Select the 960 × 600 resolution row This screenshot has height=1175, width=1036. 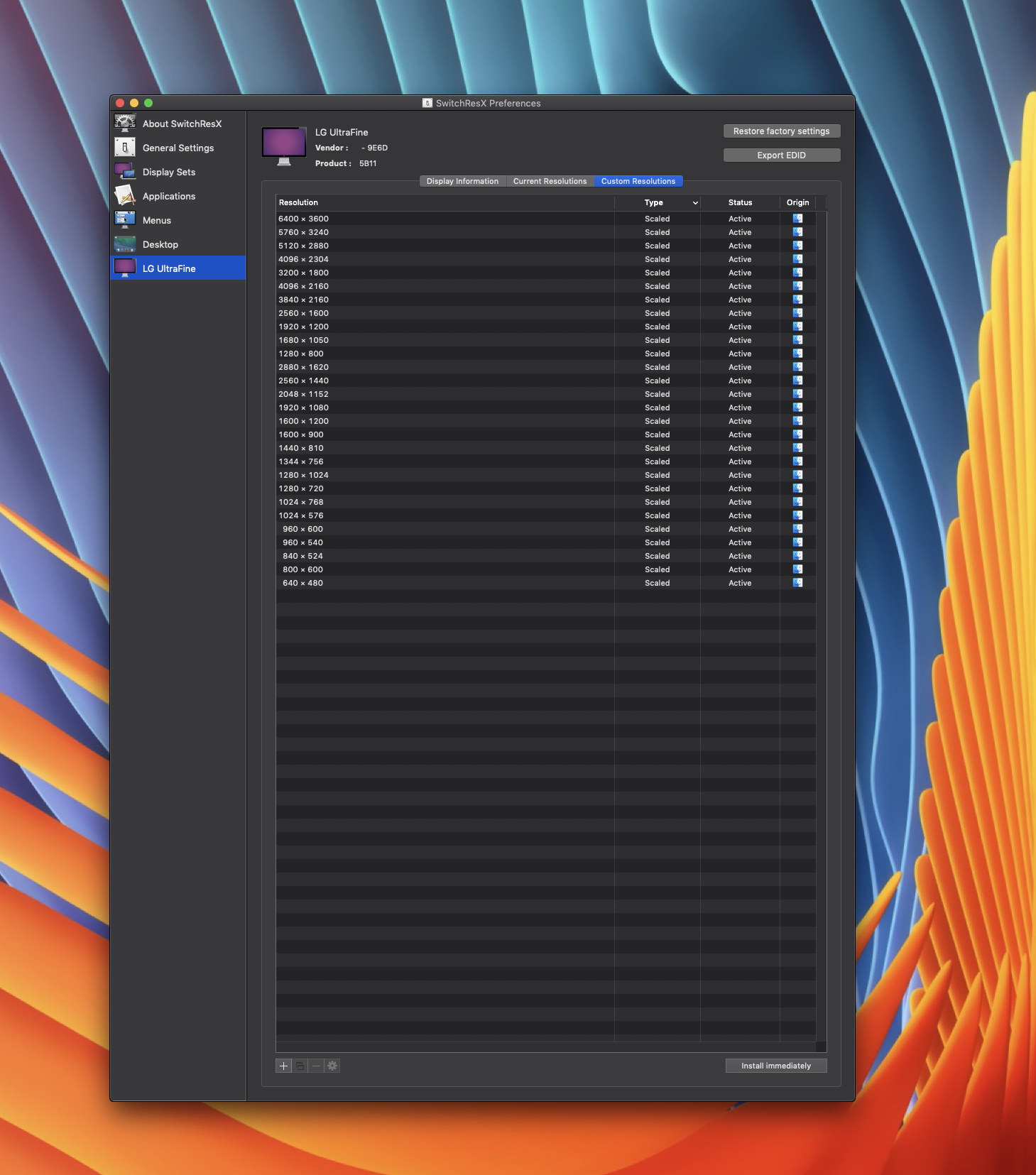click(545, 529)
